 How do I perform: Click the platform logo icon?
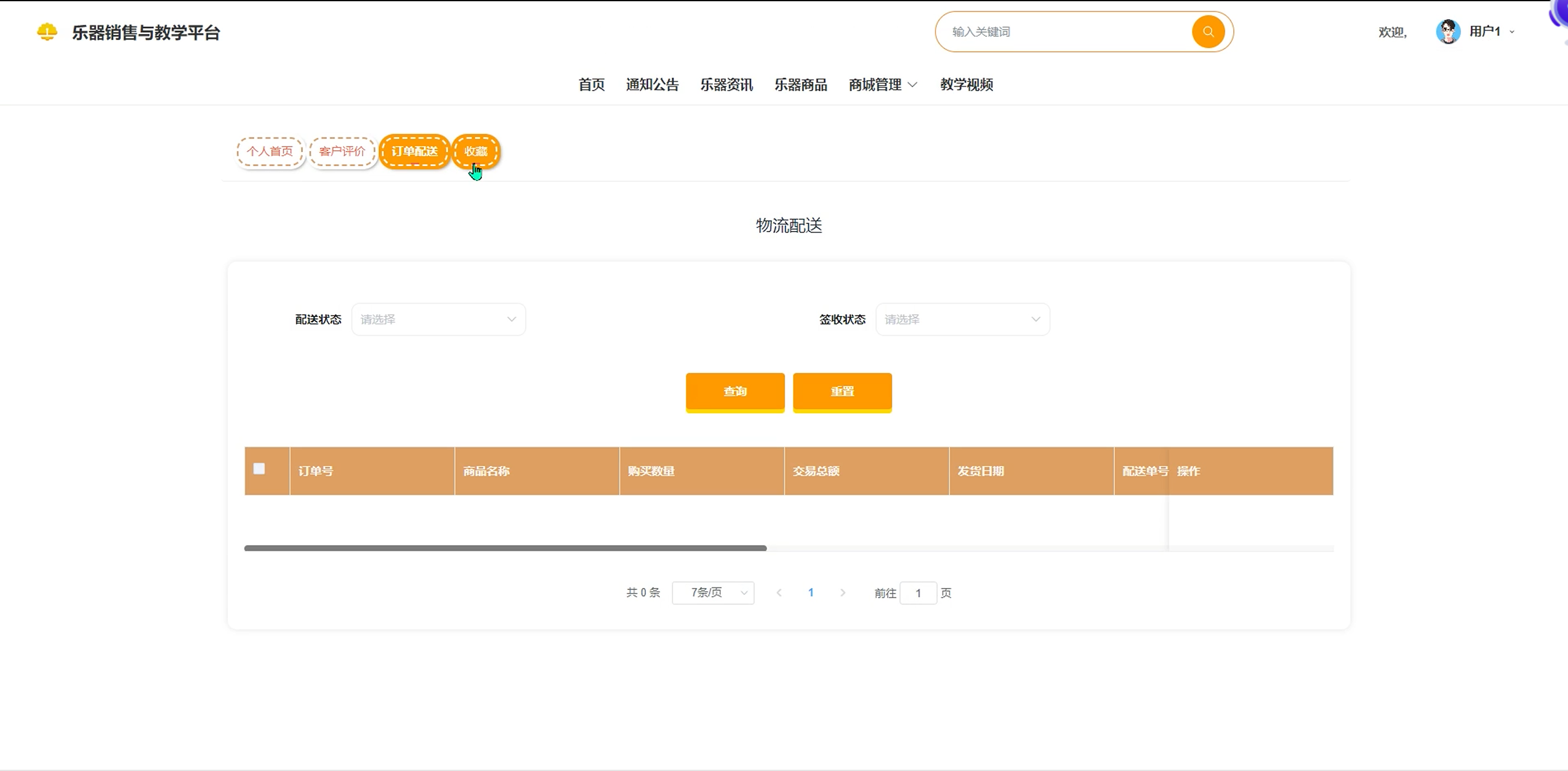point(47,32)
